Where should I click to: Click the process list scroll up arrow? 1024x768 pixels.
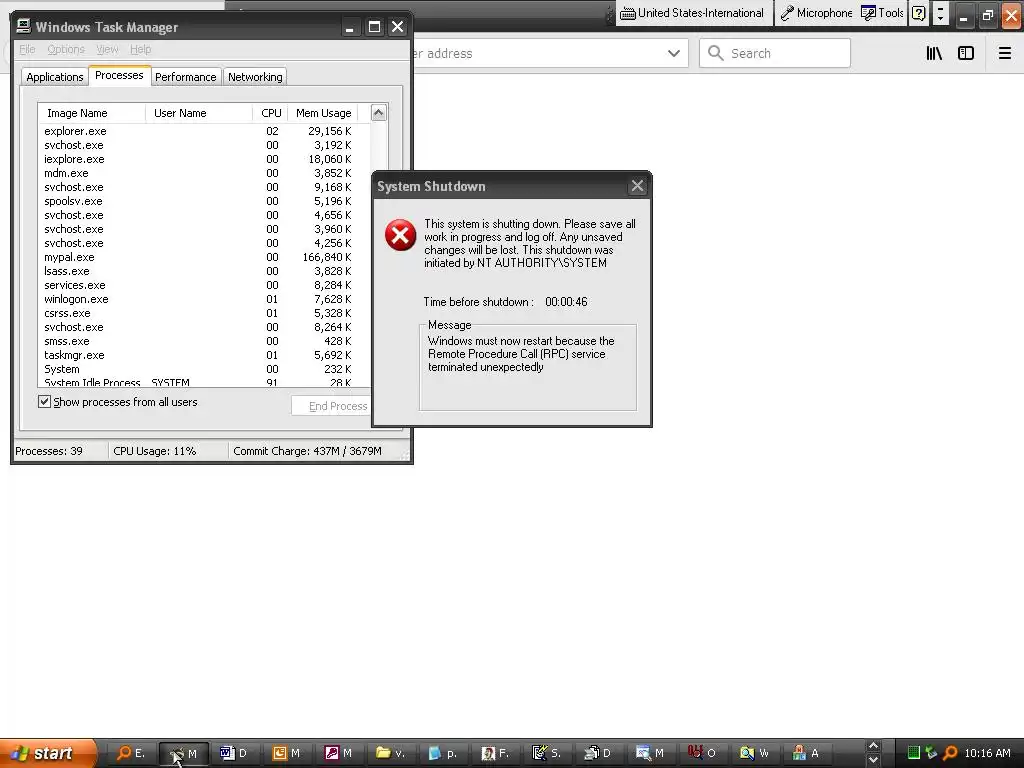click(379, 113)
